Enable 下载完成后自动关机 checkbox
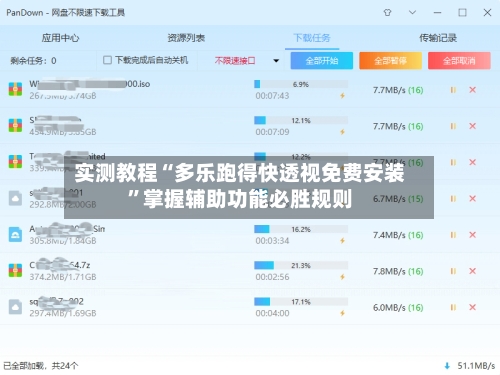 [x=107, y=60]
